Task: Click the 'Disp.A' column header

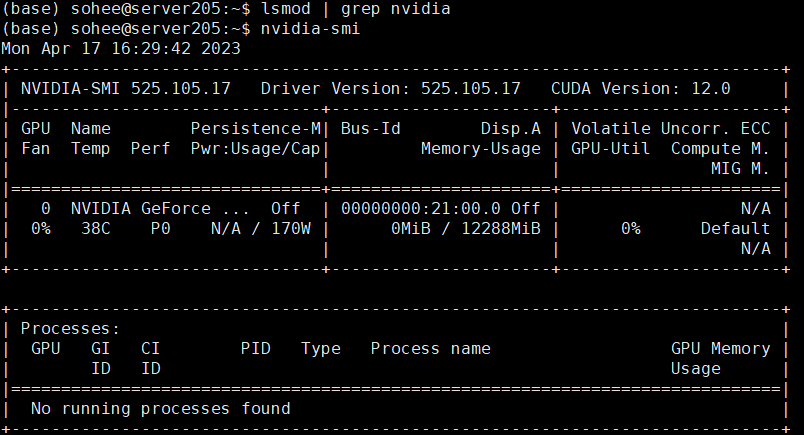Action: pos(511,129)
